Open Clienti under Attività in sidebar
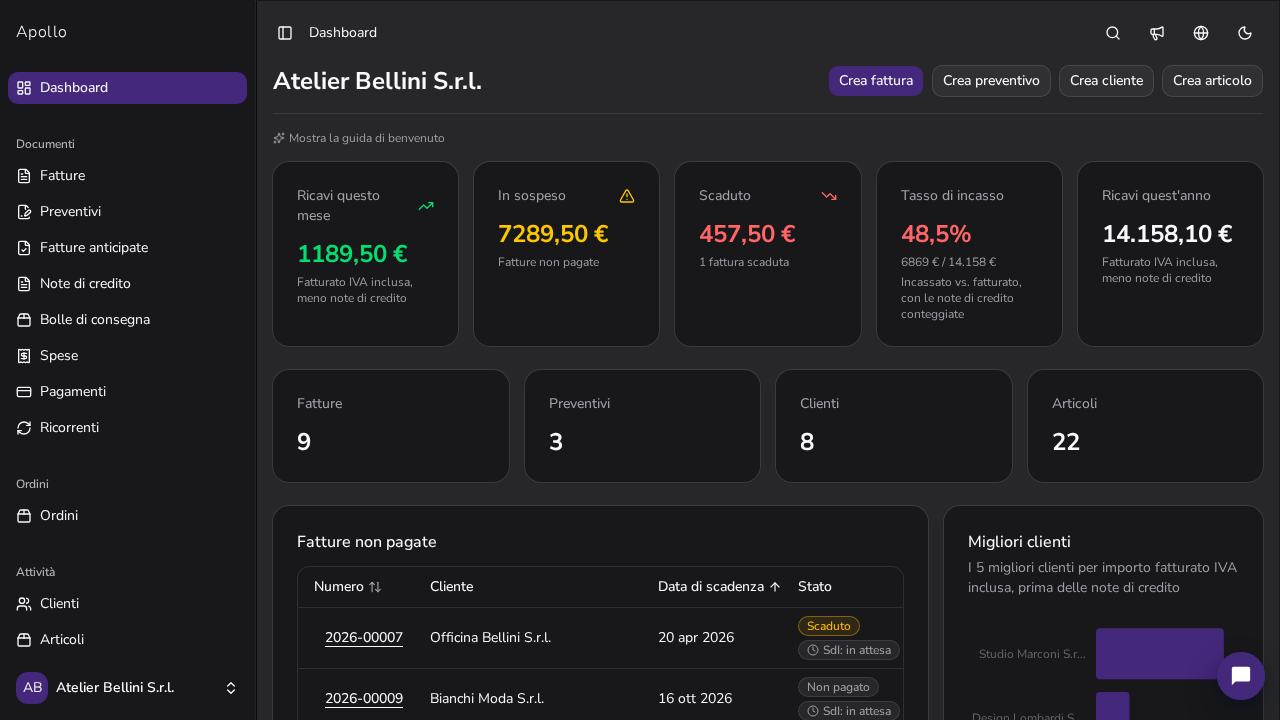 tap(127, 604)
